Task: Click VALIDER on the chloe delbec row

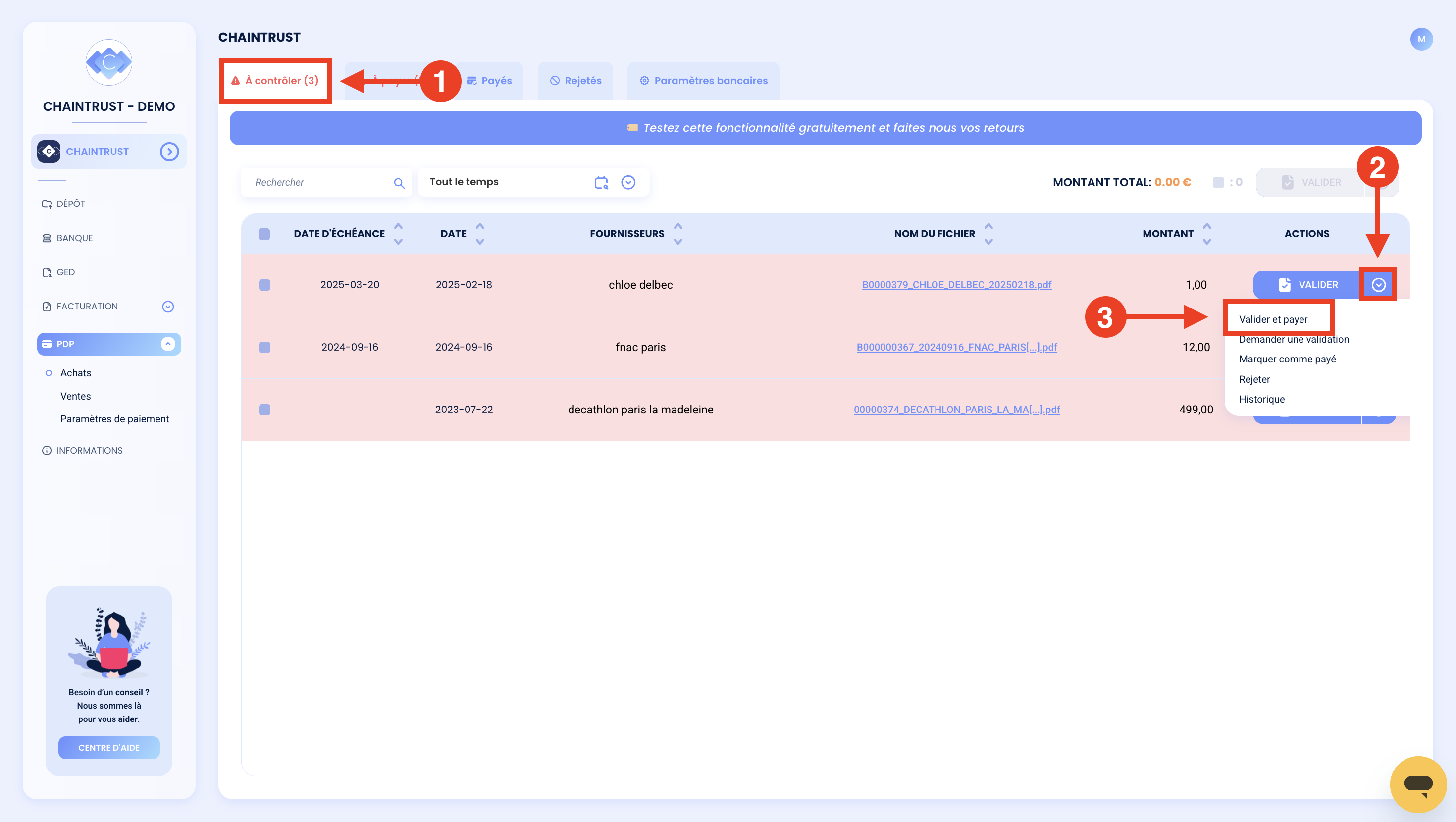Action: coord(1307,284)
